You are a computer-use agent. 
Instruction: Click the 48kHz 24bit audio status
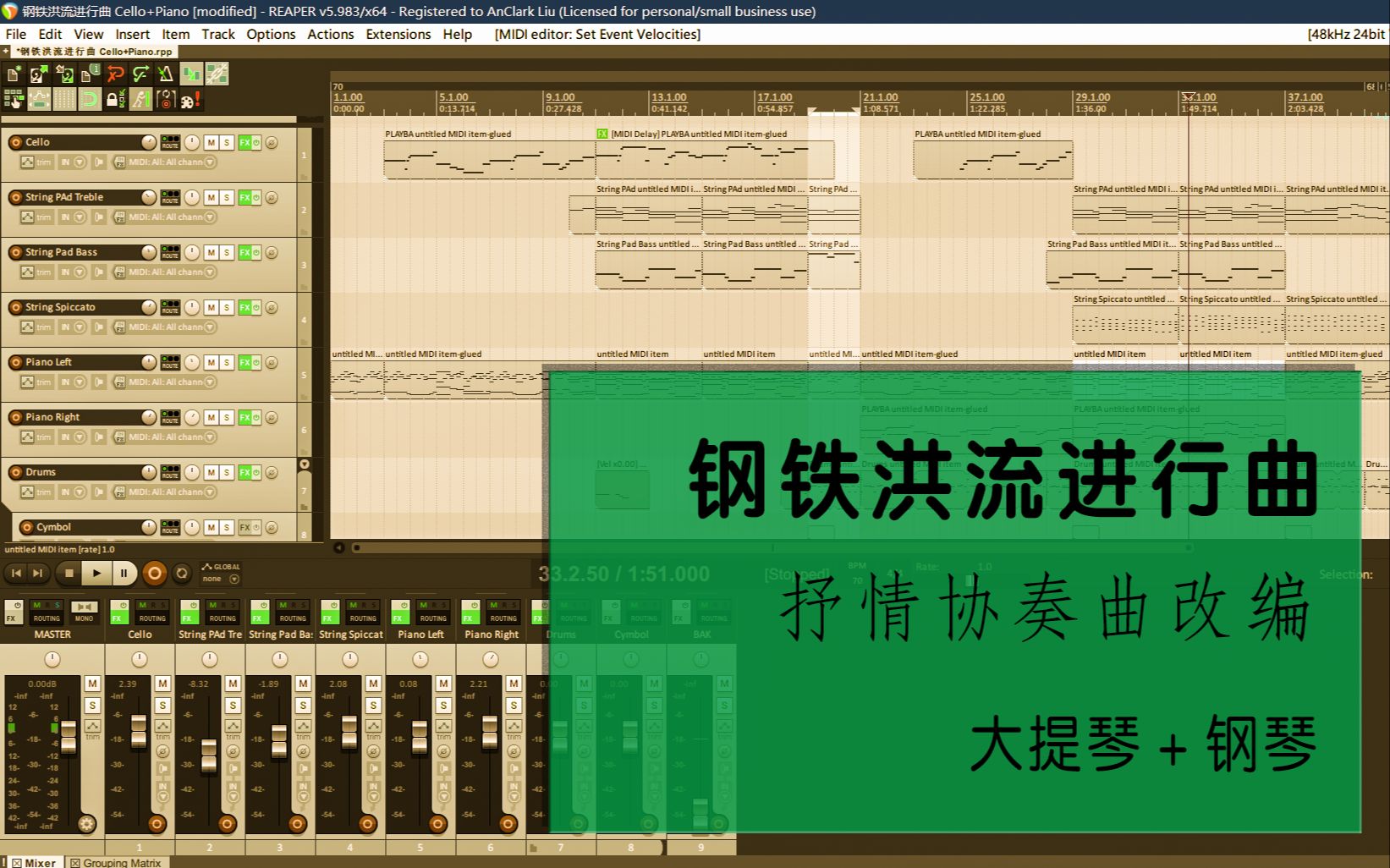coord(1346,34)
